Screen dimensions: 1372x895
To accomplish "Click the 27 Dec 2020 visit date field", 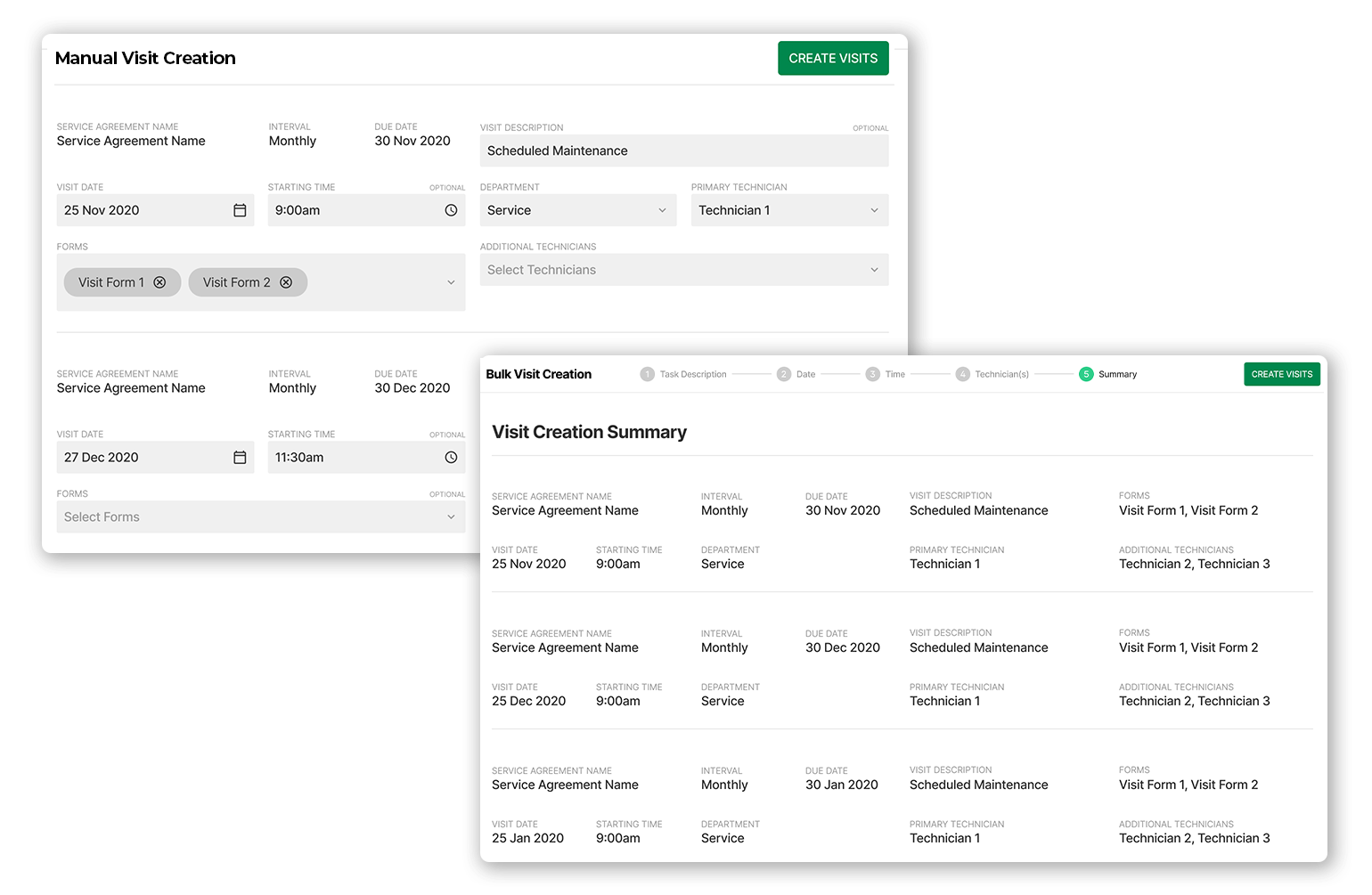I will coord(155,457).
